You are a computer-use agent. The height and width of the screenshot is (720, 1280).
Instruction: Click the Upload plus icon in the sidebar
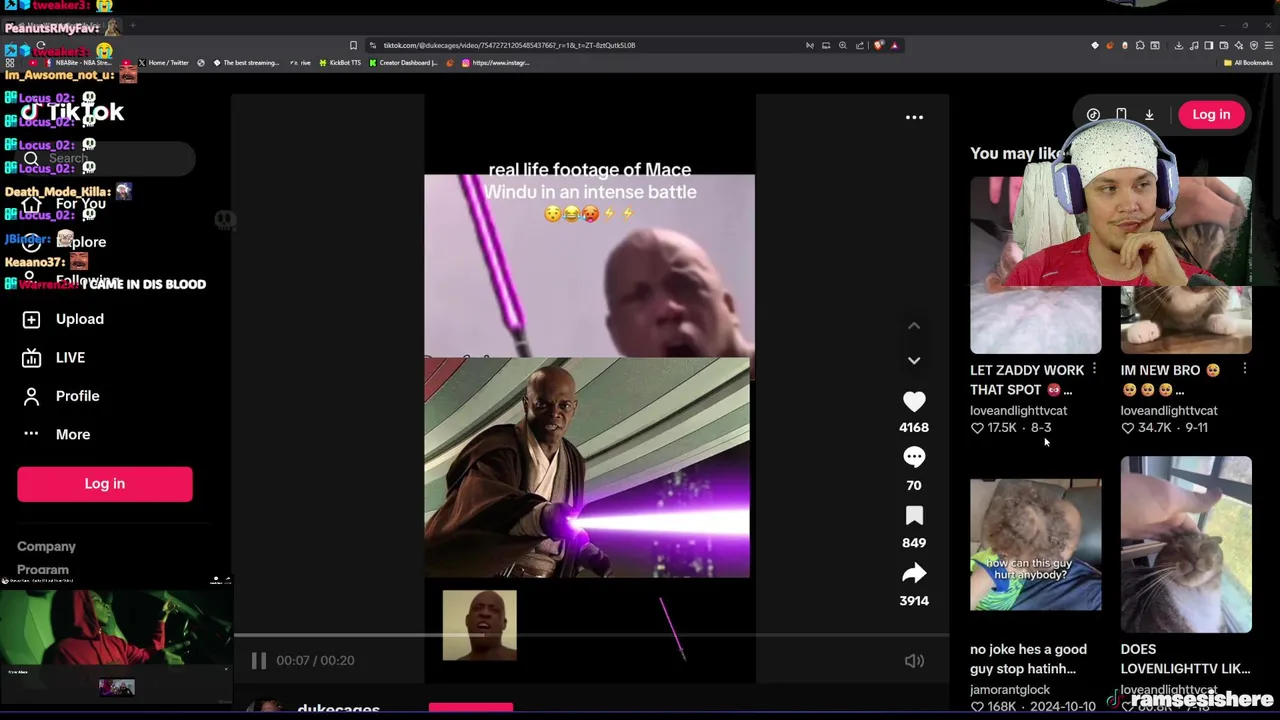click(31, 319)
